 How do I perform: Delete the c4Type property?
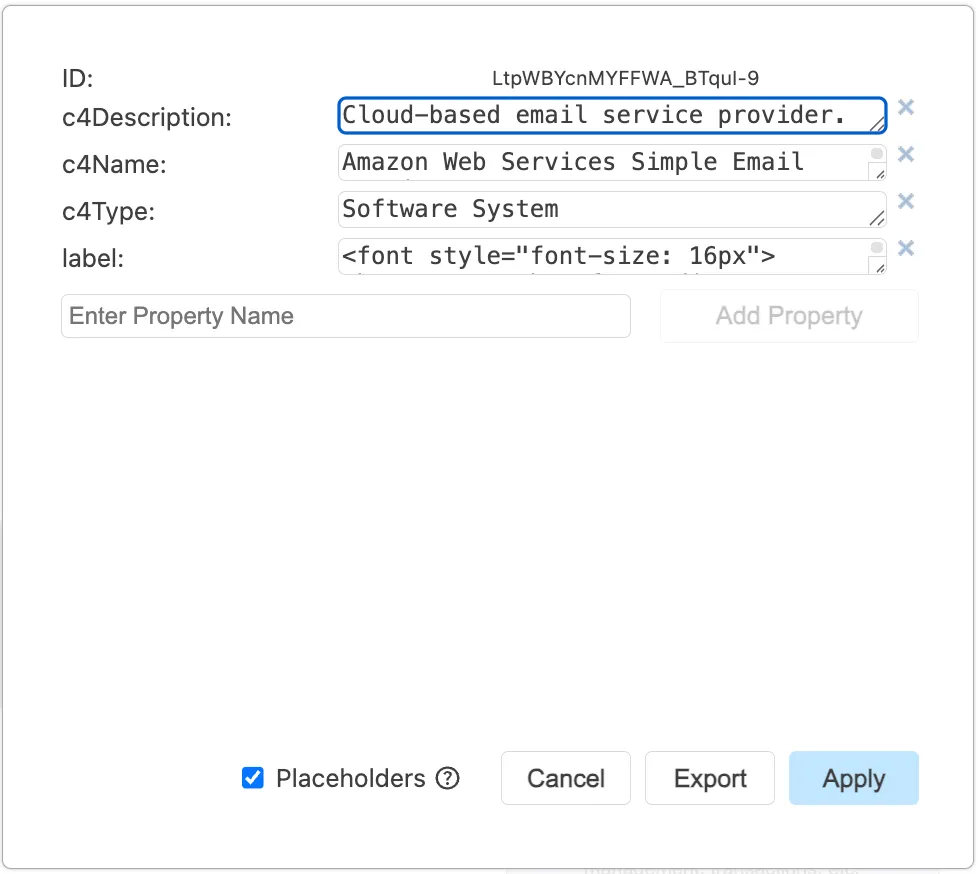click(x=905, y=201)
